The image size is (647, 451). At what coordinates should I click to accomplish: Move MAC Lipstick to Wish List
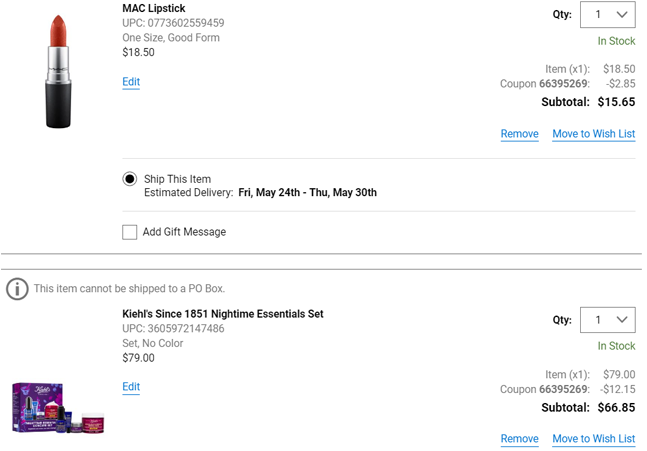pos(593,134)
